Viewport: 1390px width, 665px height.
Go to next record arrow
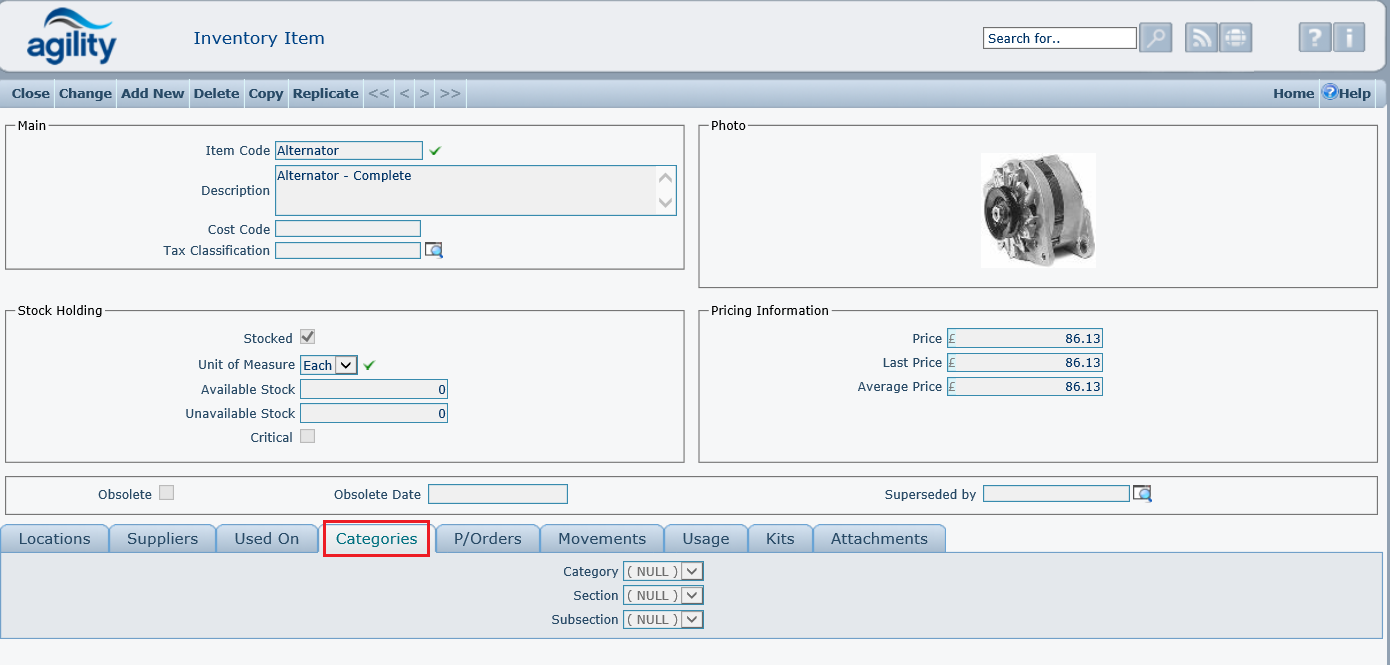coord(424,93)
